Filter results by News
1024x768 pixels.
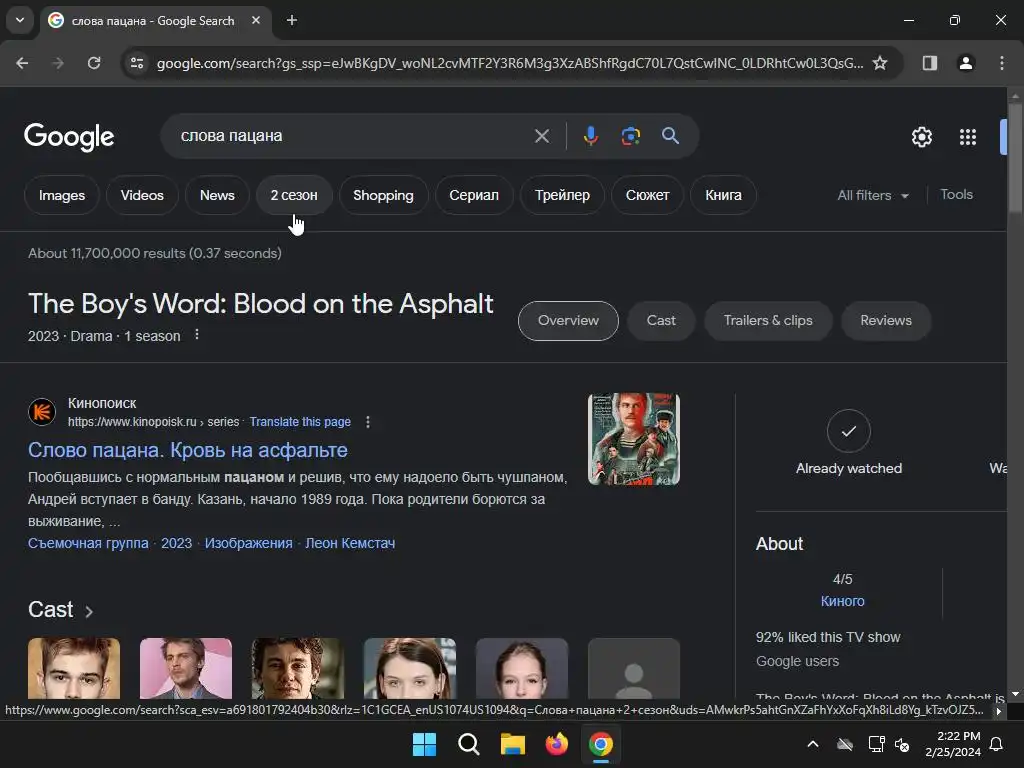tap(217, 195)
